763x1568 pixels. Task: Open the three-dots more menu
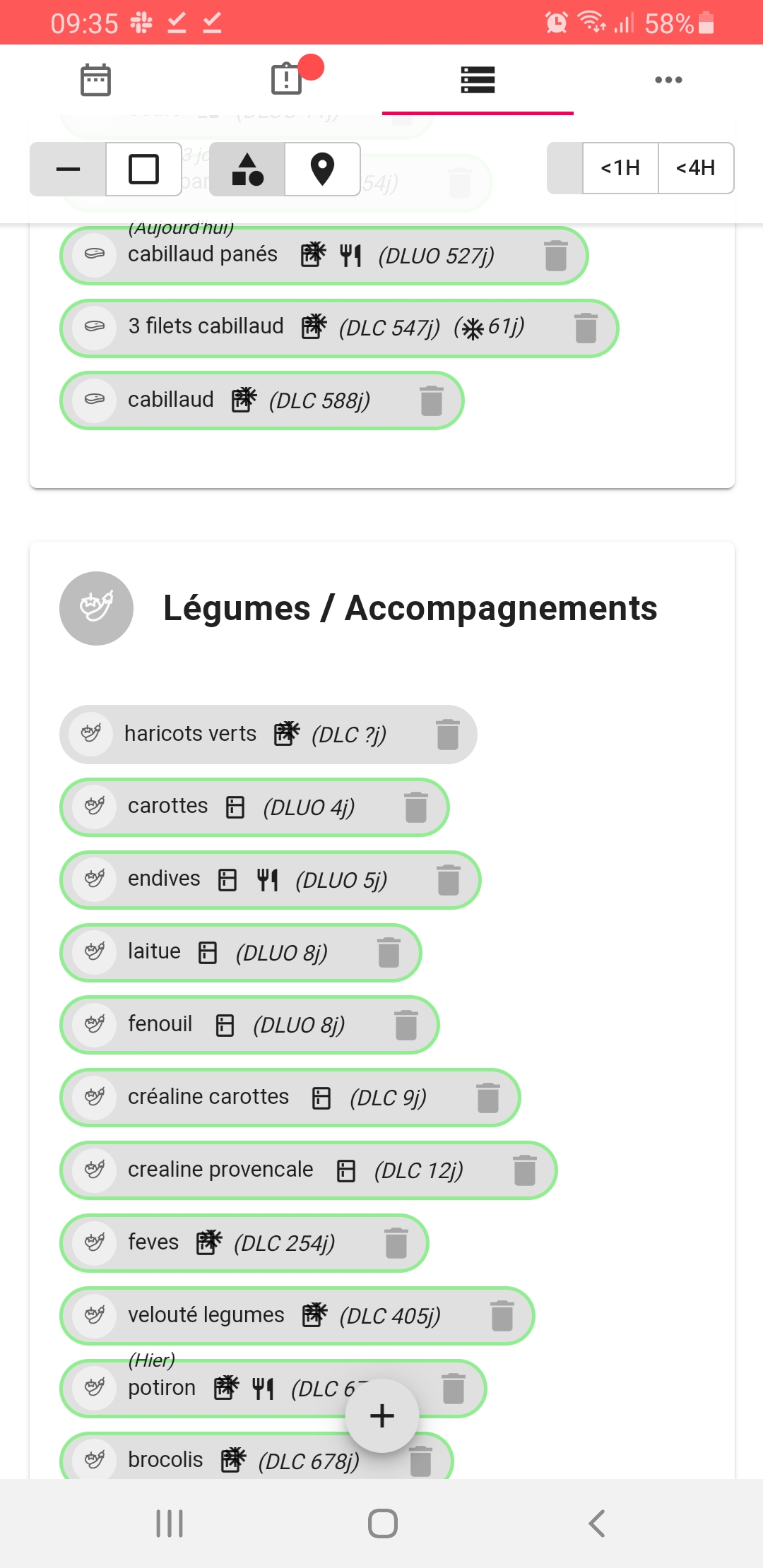click(668, 80)
